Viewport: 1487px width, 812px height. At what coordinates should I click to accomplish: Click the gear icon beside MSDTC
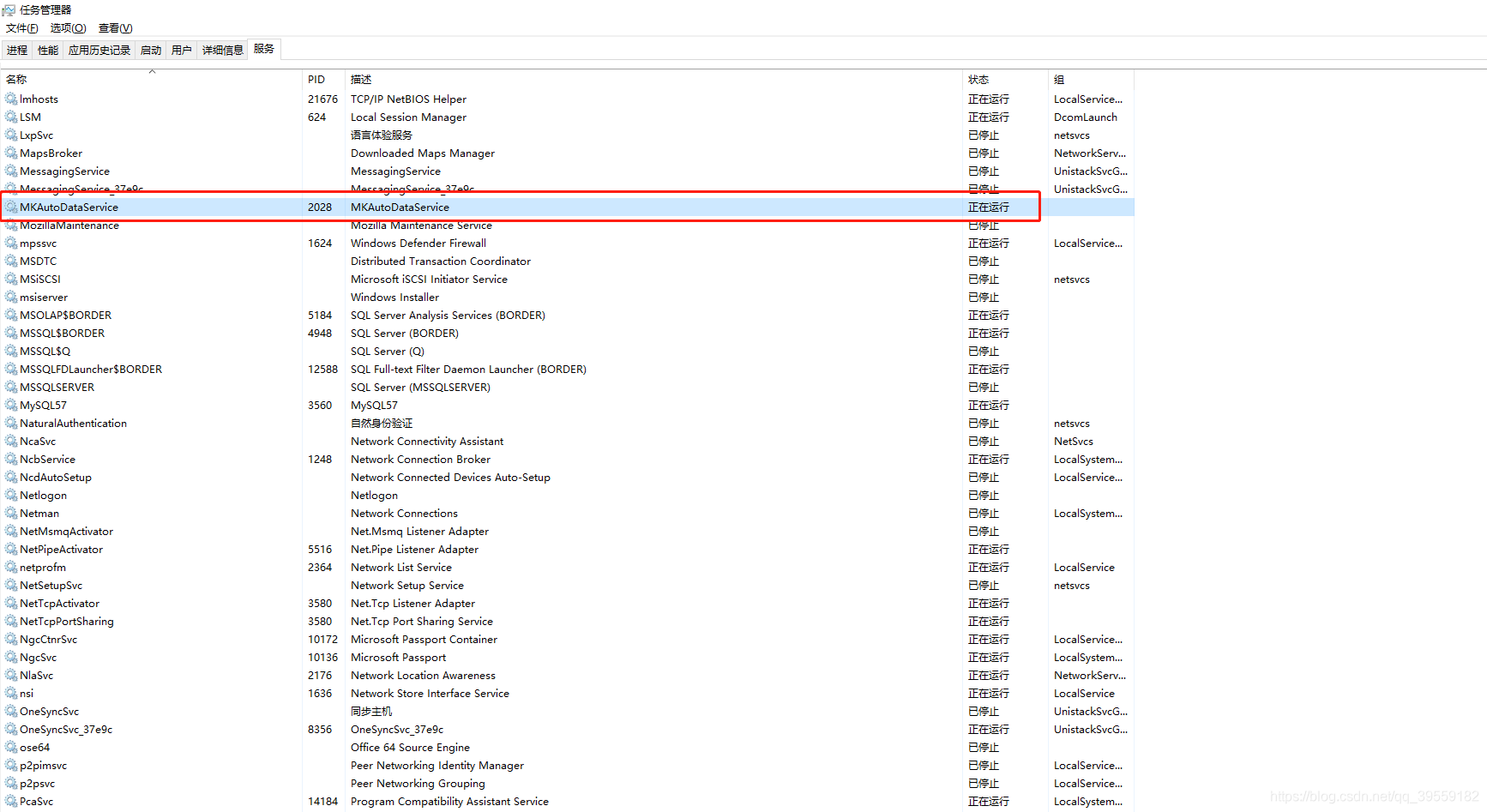pos(11,261)
